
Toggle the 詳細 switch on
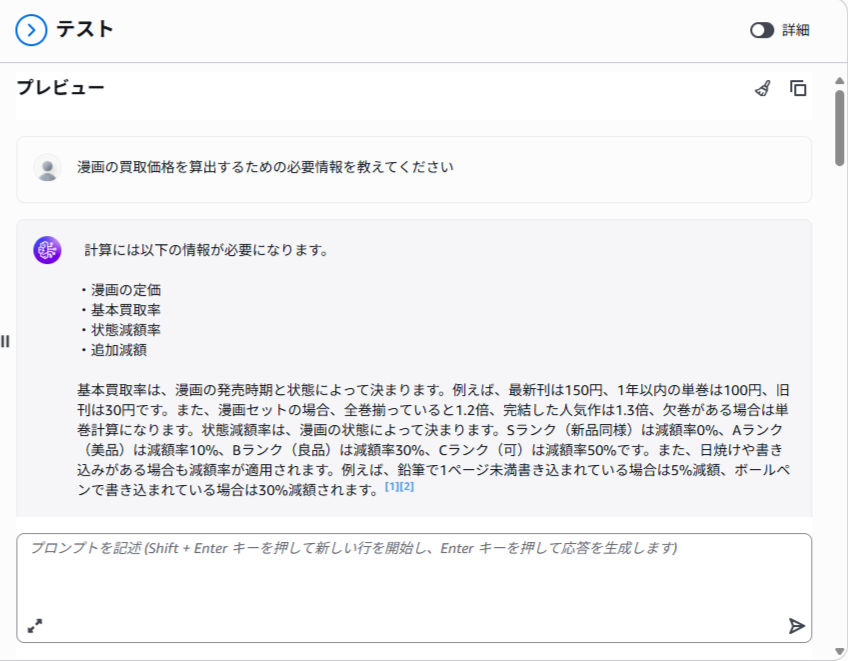pos(762,30)
